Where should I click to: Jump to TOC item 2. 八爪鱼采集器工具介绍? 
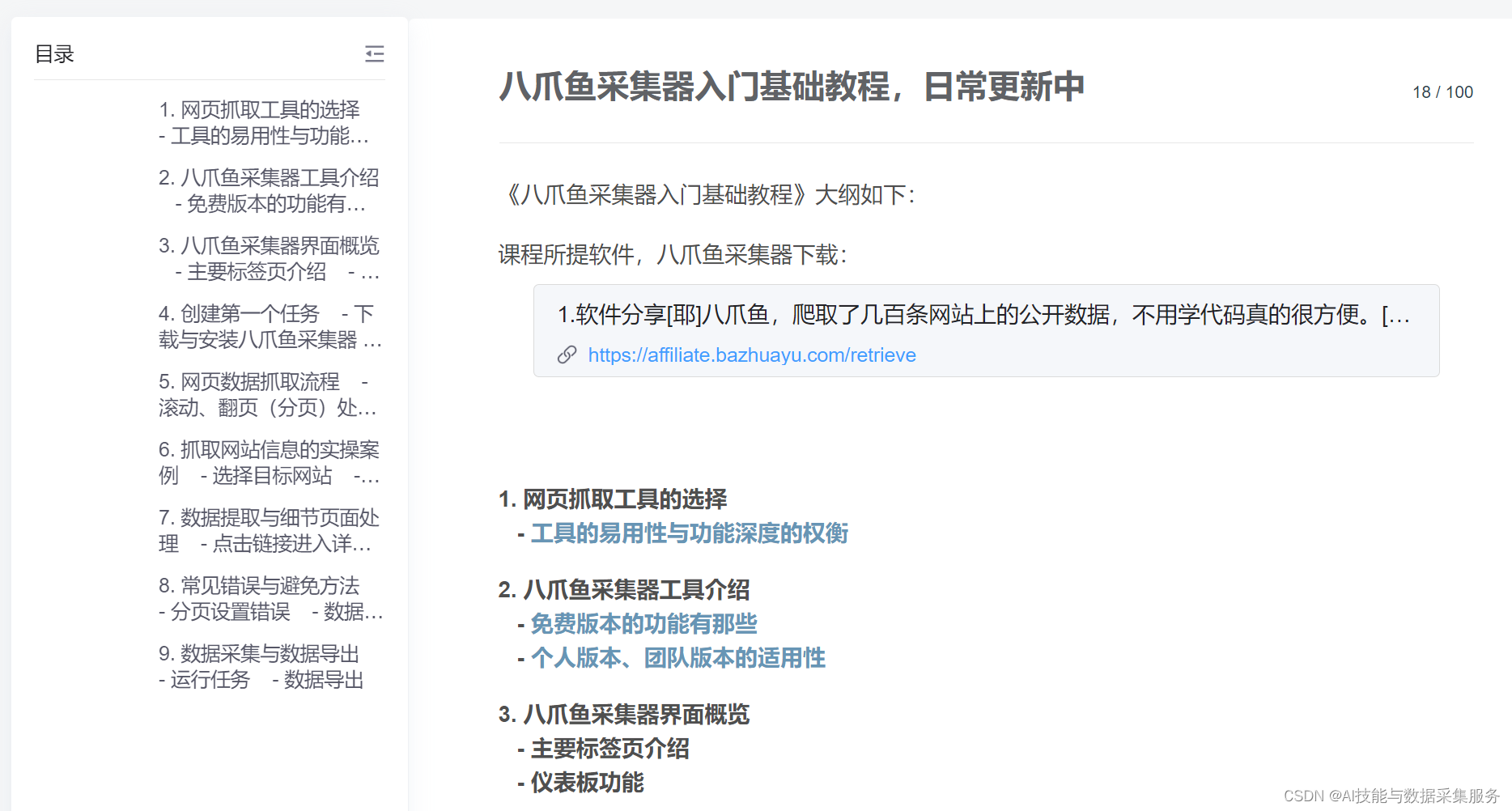tap(270, 190)
